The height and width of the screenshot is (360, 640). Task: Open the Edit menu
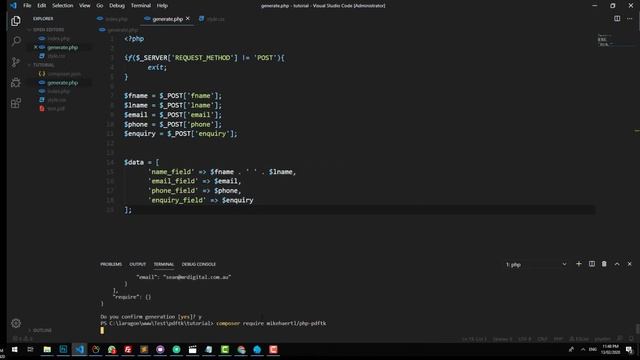(42, 6)
